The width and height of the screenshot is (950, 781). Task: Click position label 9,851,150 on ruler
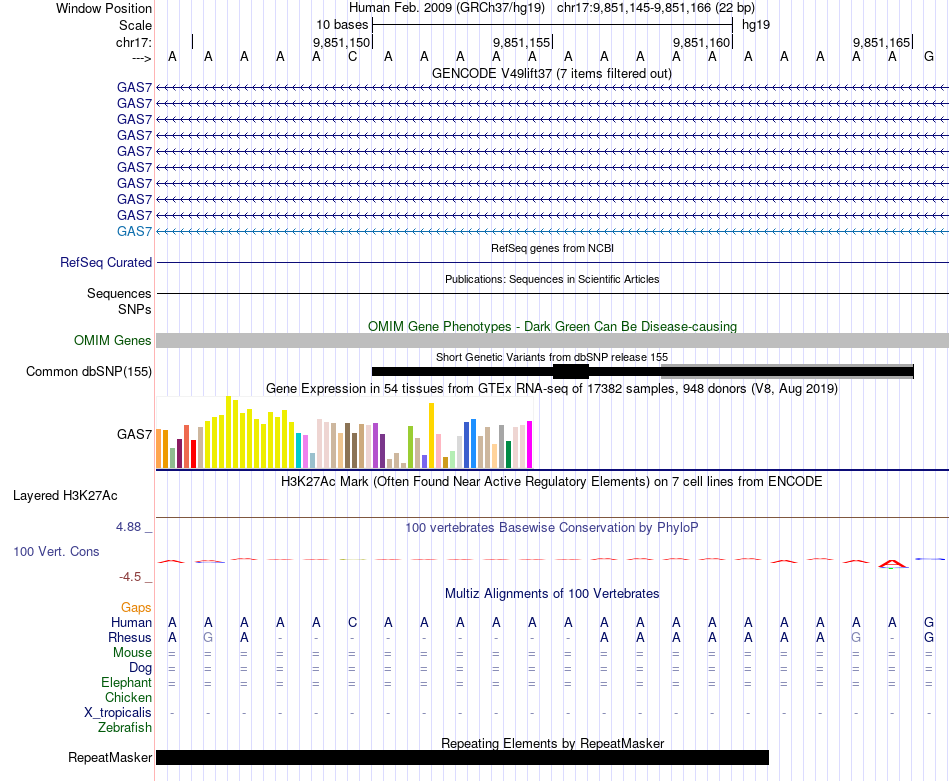click(341, 42)
